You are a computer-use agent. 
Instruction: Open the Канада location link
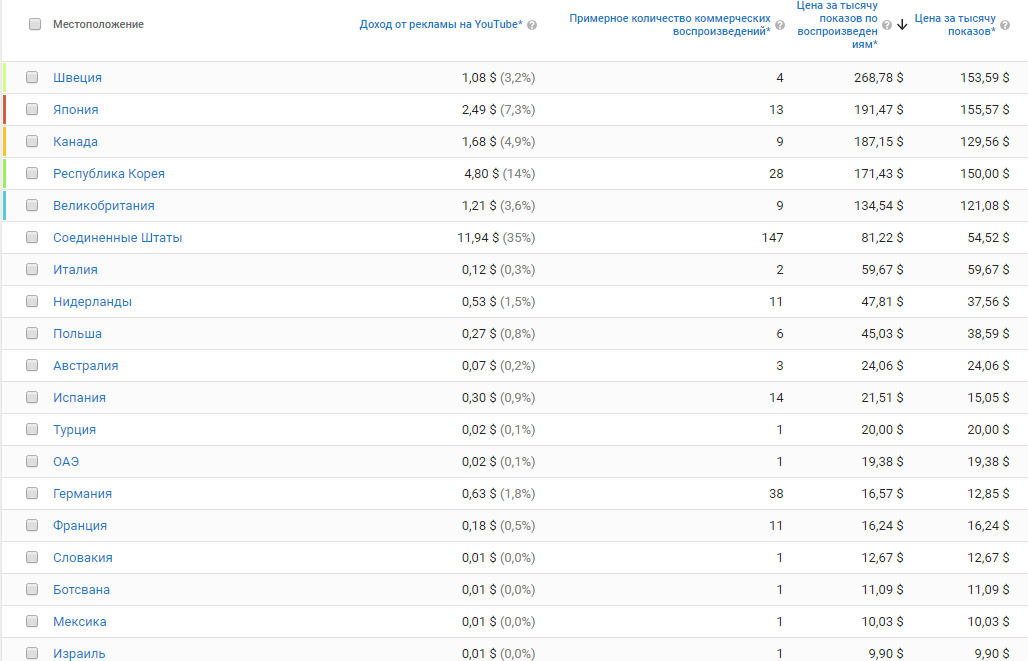(75, 142)
